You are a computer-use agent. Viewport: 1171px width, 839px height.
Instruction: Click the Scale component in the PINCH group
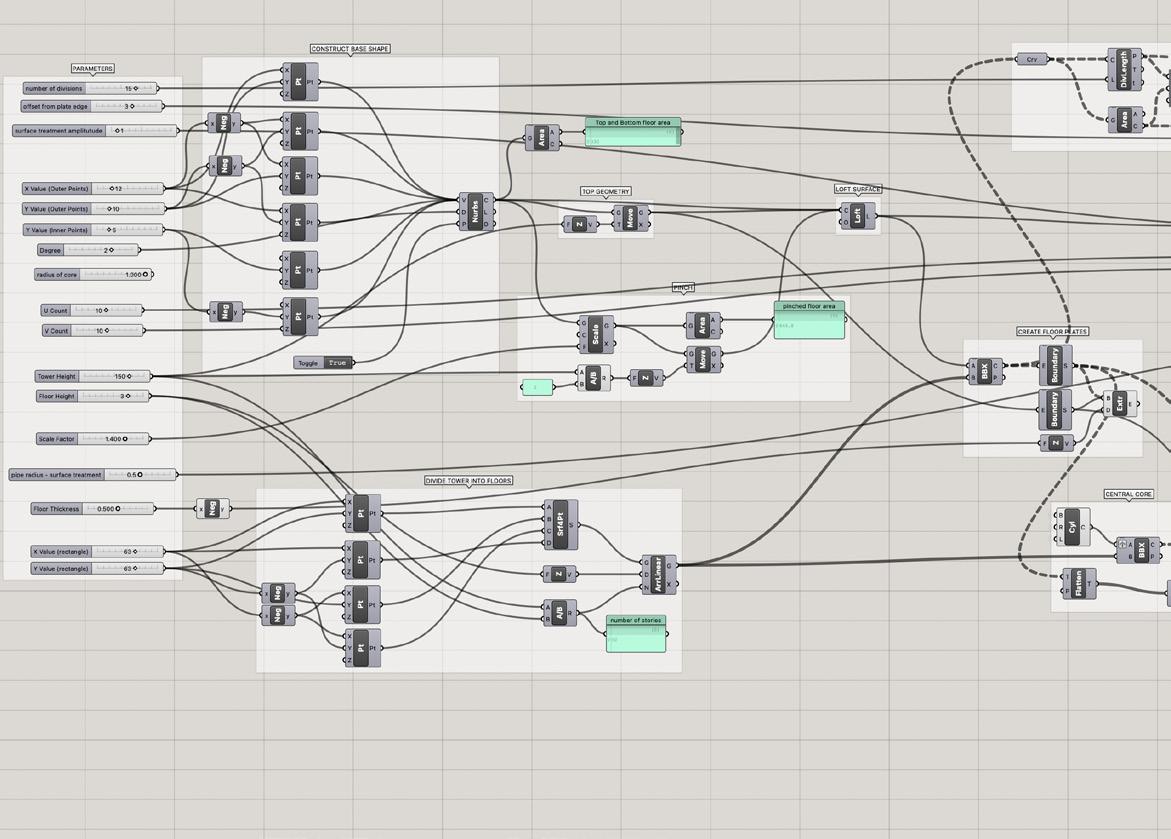(x=595, y=335)
